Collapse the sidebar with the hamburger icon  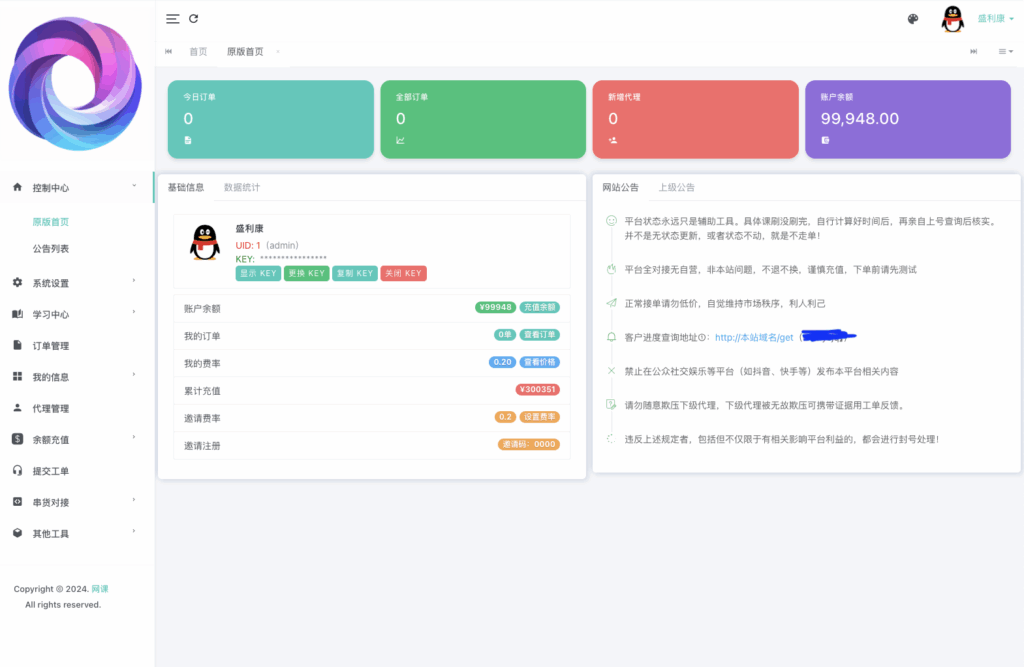coord(173,19)
